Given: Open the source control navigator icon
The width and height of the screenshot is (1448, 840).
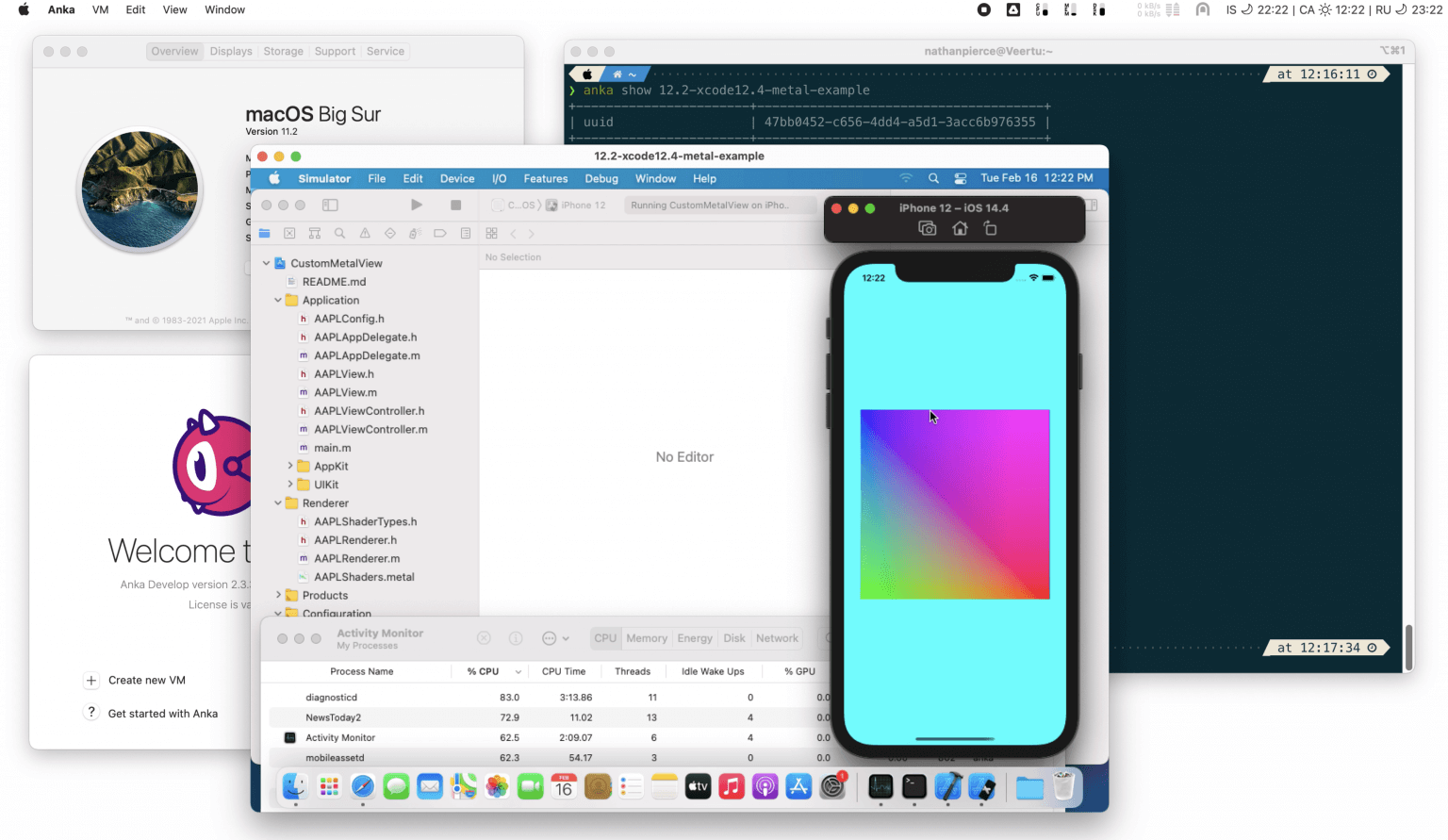Looking at the screenshot, I should [x=289, y=233].
